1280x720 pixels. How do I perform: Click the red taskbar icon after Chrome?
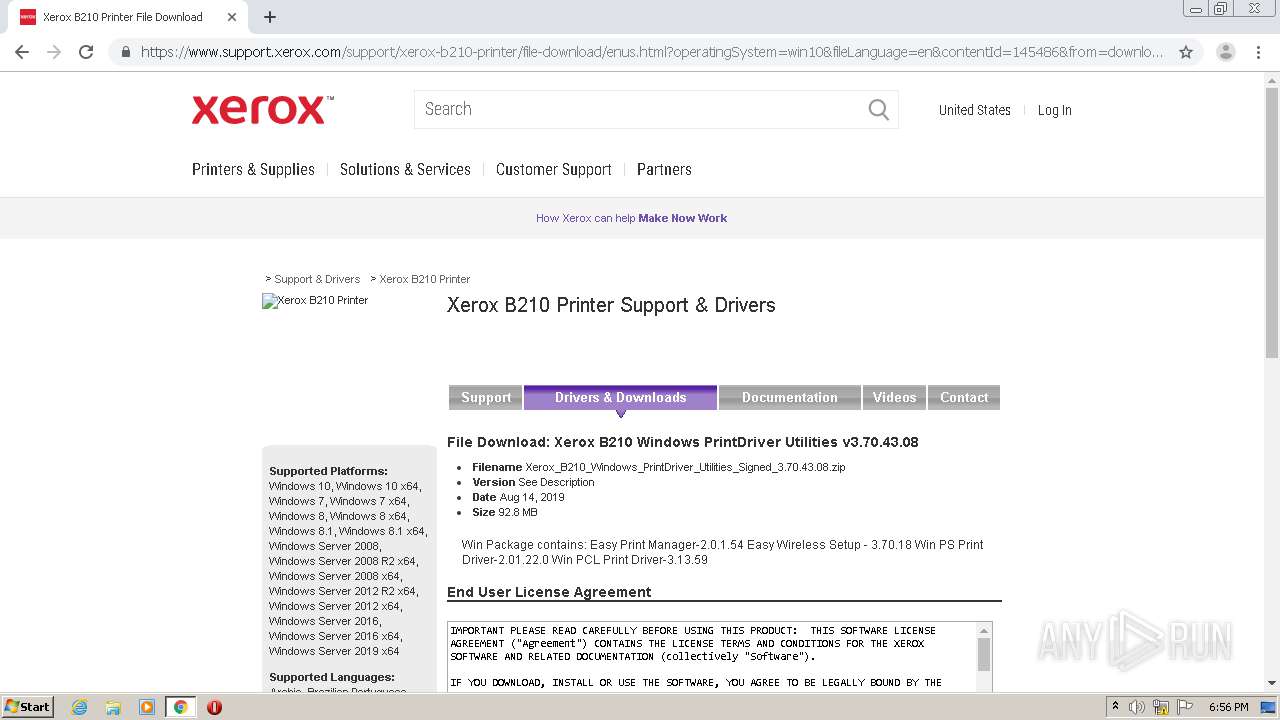coord(214,707)
